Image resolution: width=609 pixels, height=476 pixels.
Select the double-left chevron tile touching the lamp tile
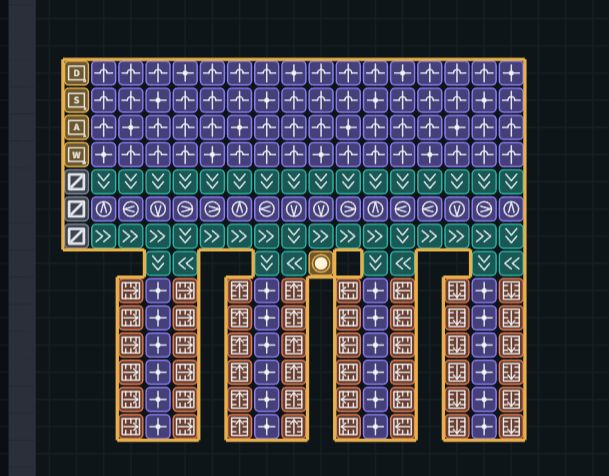pos(294,263)
